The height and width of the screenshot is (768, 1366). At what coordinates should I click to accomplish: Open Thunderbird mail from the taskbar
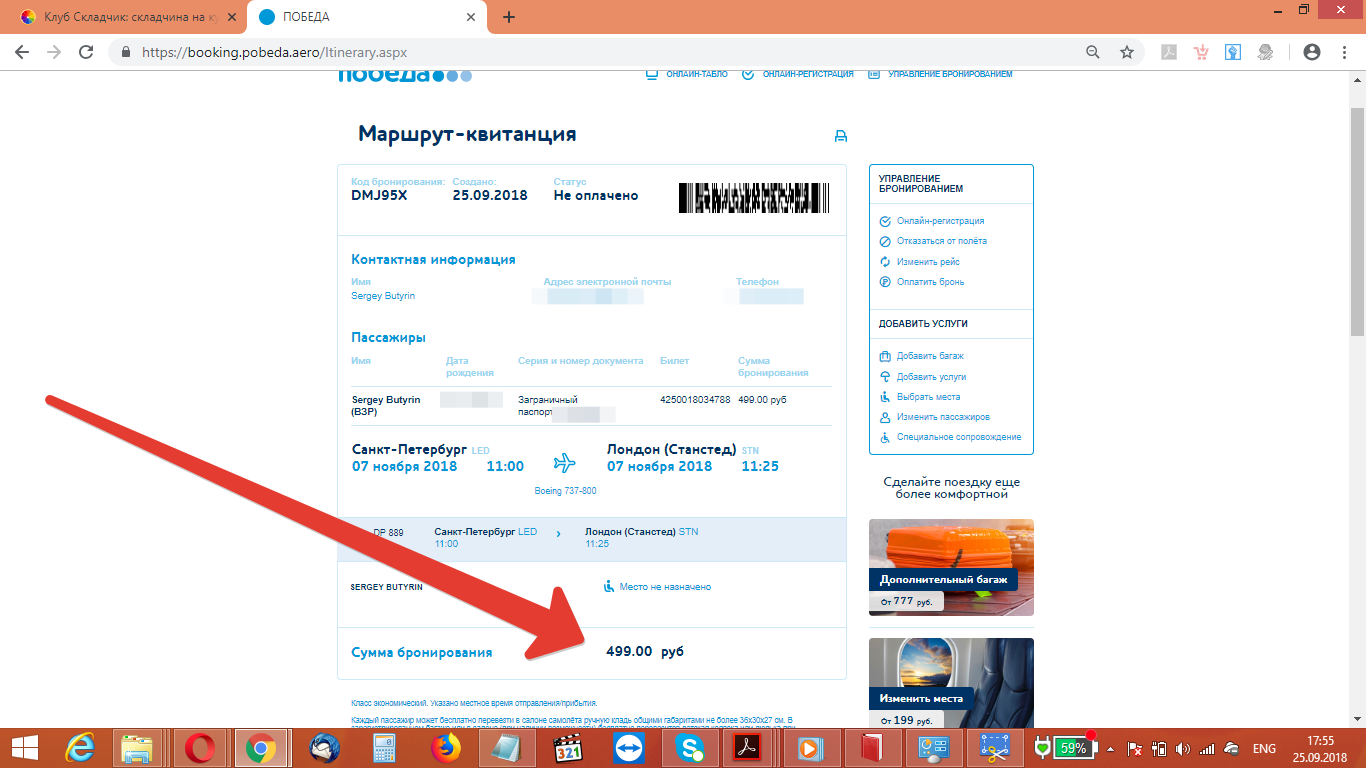[x=323, y=748]
